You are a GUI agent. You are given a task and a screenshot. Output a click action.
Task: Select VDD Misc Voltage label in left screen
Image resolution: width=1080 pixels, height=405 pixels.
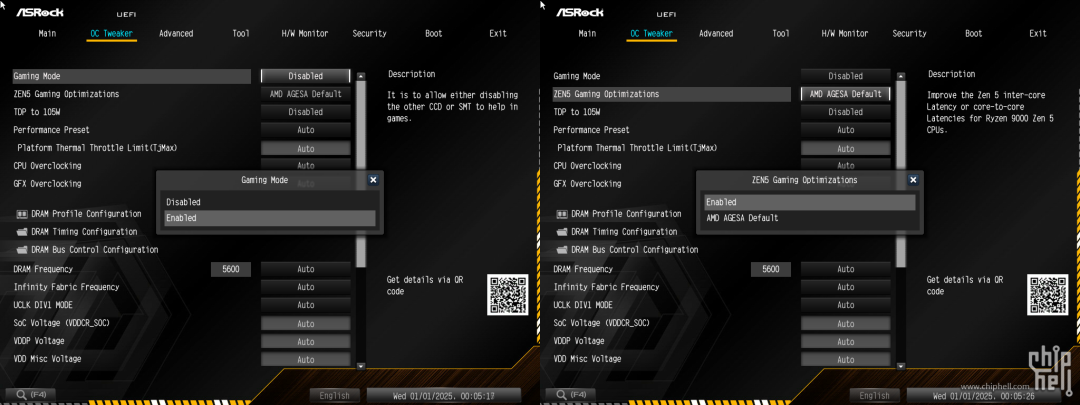(47, 360)
